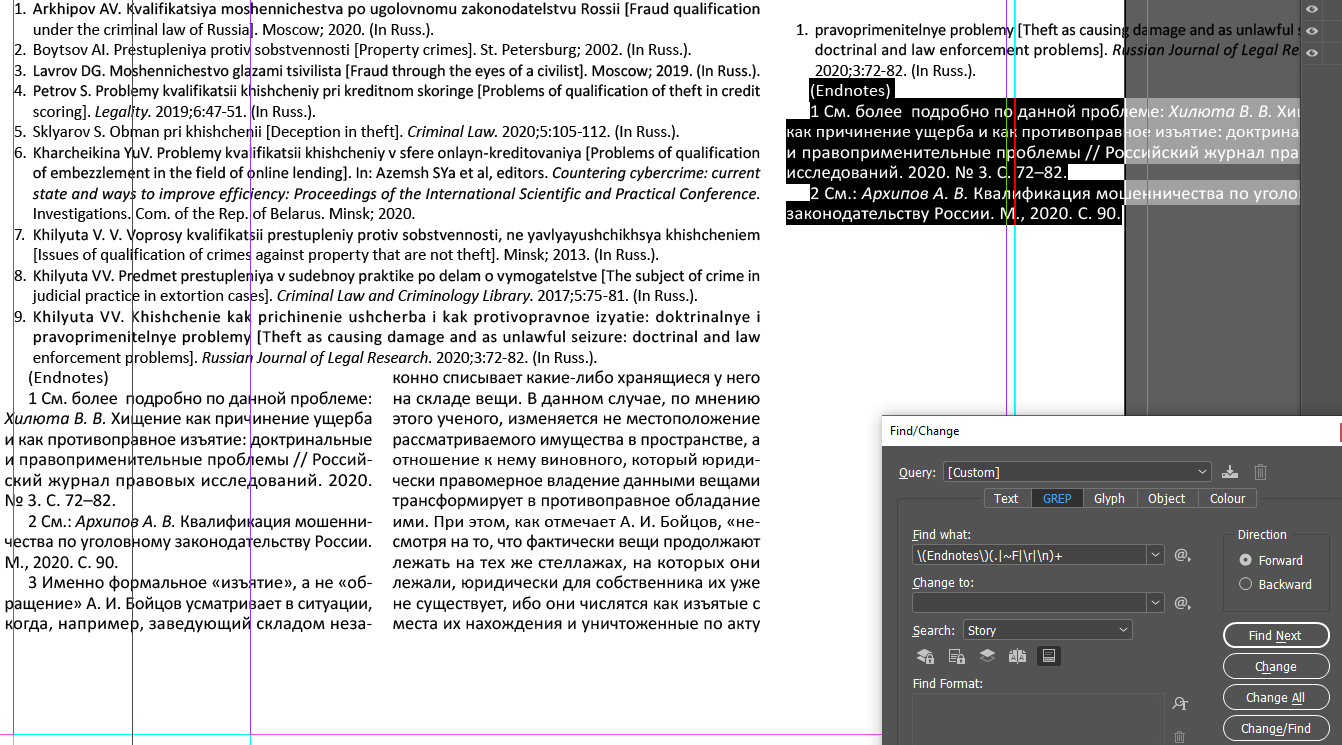Viewport: 1342px width, 745px height.
Task: Switch to the Colour tab
Action: 1228,498
